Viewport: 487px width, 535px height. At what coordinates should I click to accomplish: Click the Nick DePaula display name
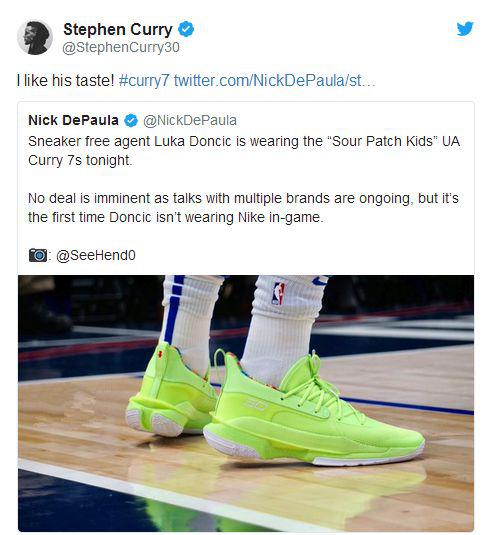73,120
